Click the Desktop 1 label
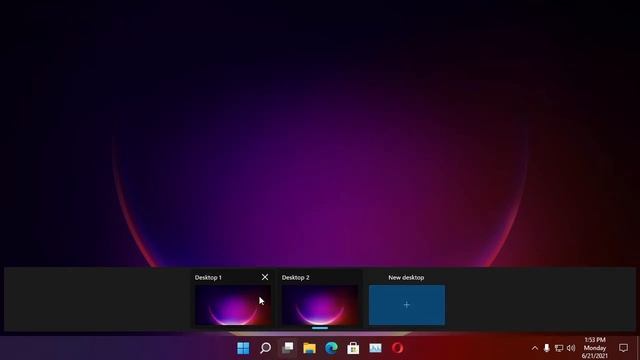Image resolution: width=640 pixels, height=360 pixels. [208, 278]
